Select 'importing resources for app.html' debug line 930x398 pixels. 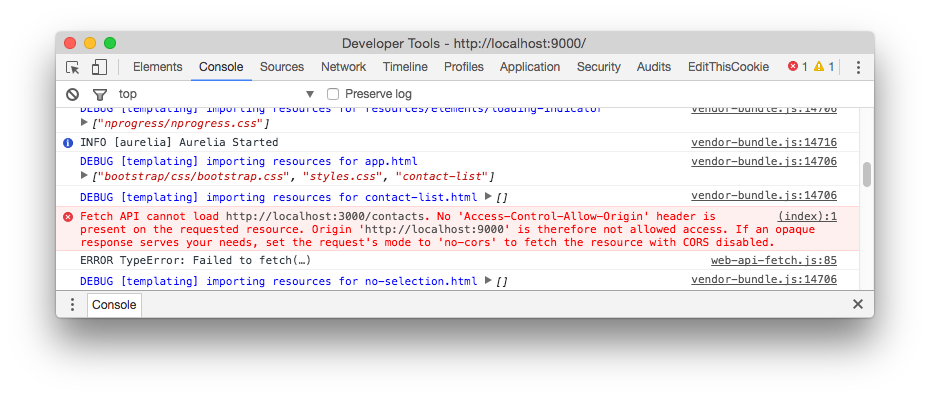[249, 161]
